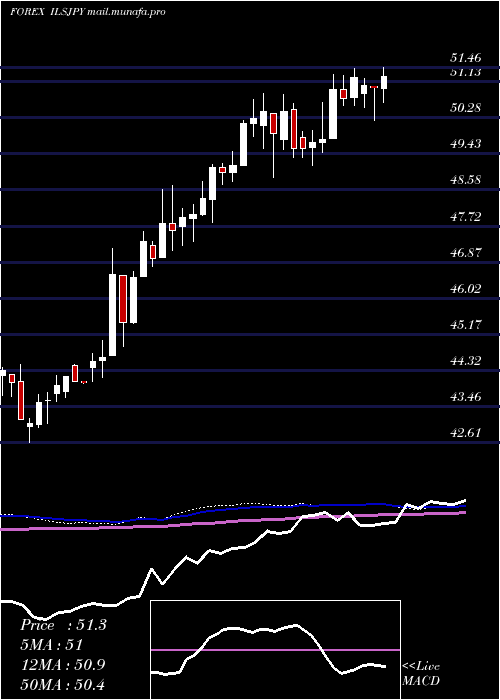Click the <<Live MACD label

coord(421,674)
